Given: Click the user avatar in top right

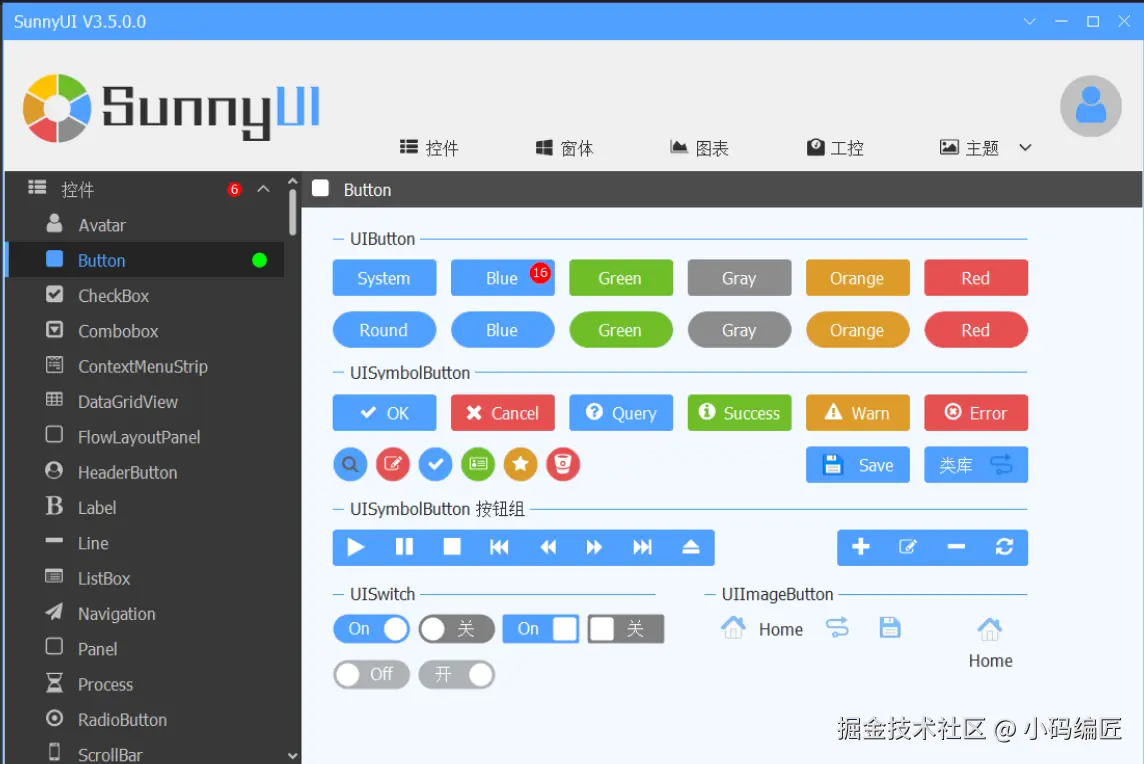Looking at the screenshot, I should tap(1090, 107).
